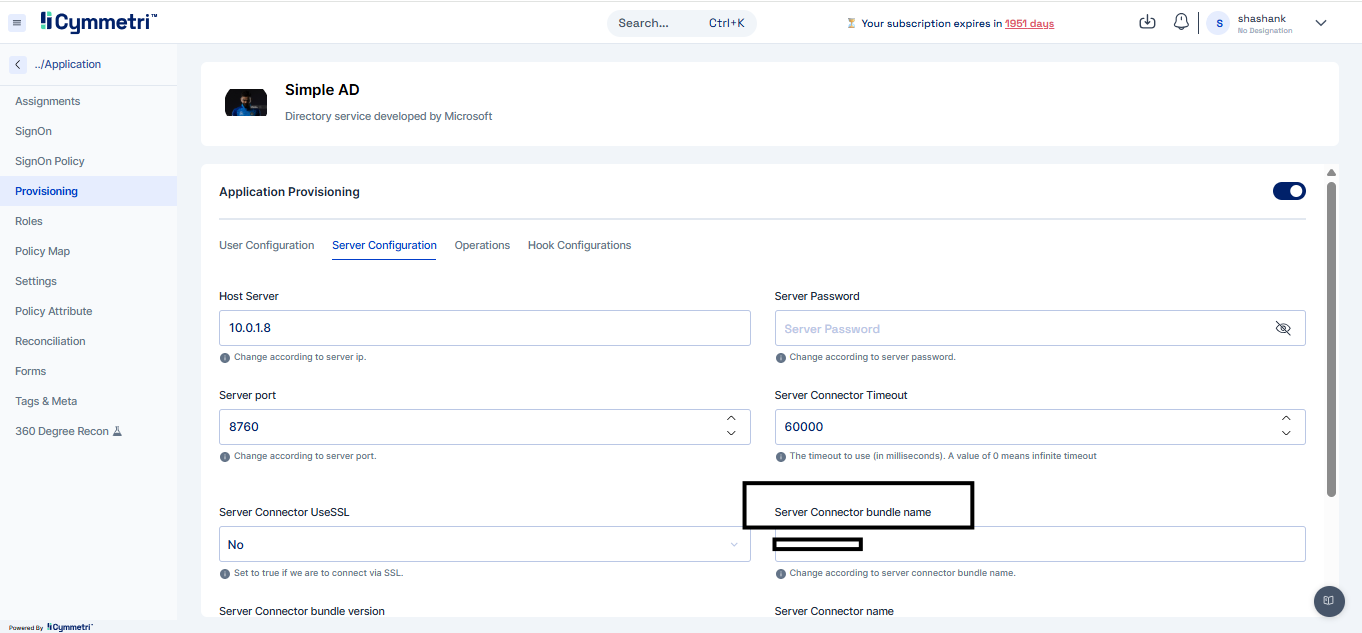Image resolution: width=1362 pixels, height=633 pixels.
Task: Click the Server Connector bundle name field
Action: point(1040,544)
